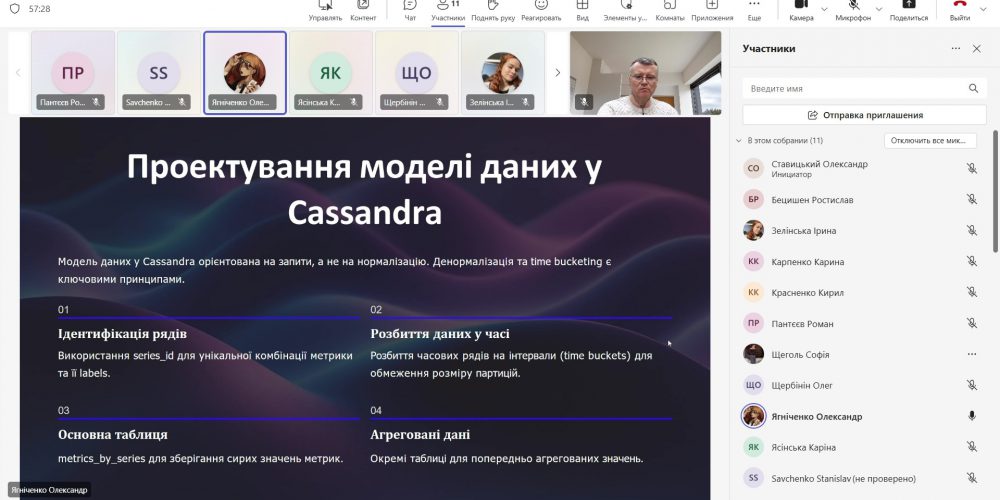Select Карпенко Карина in participants list
Screen dimensions: 1000x500
pyautogui.click(x=860, y=261)
